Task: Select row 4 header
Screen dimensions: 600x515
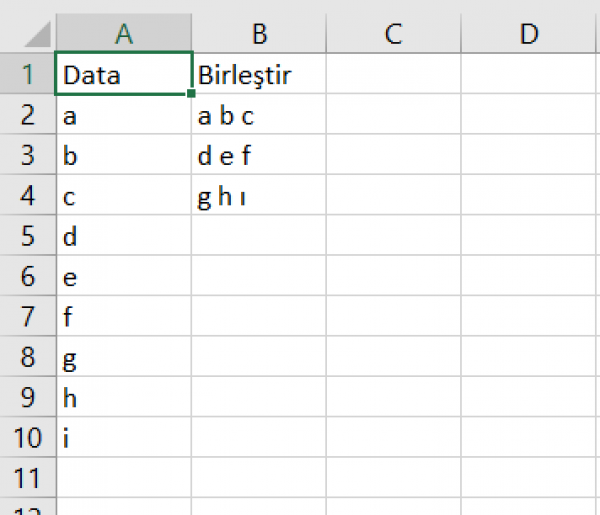Action: [x=28, y=195]
